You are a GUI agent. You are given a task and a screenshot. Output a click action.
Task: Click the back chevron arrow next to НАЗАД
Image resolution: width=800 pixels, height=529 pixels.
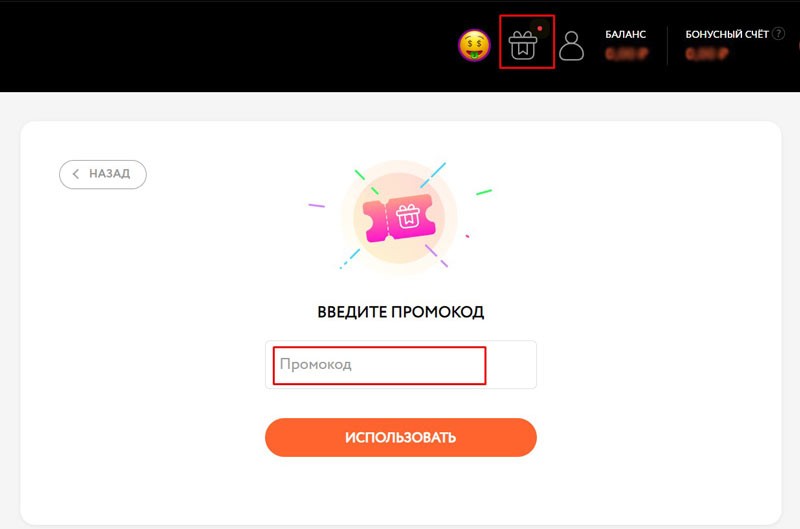click(x=76, y=174)
